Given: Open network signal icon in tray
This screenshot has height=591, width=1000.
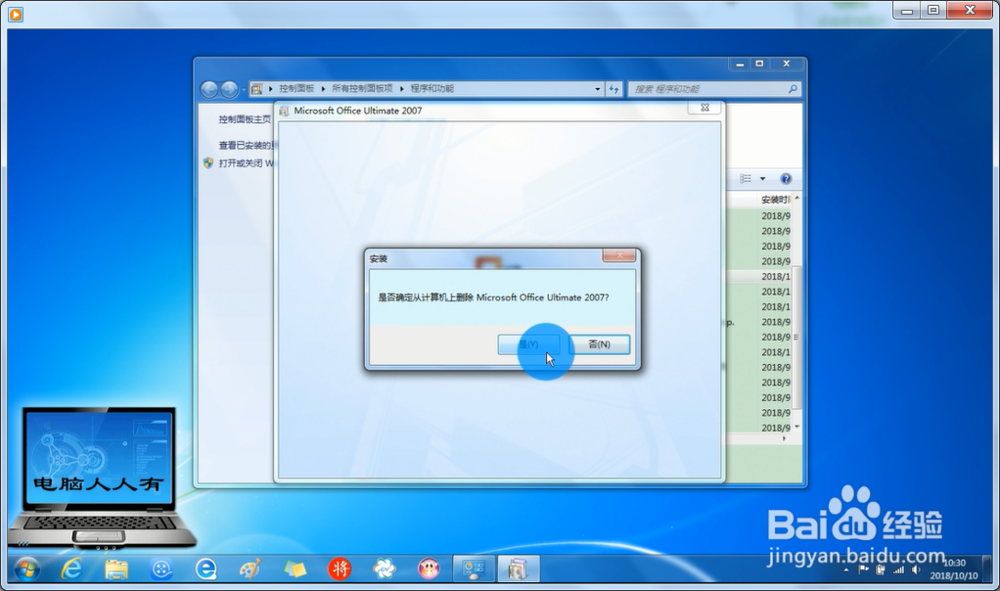Looking at the screenshot, I should [899, 569].
